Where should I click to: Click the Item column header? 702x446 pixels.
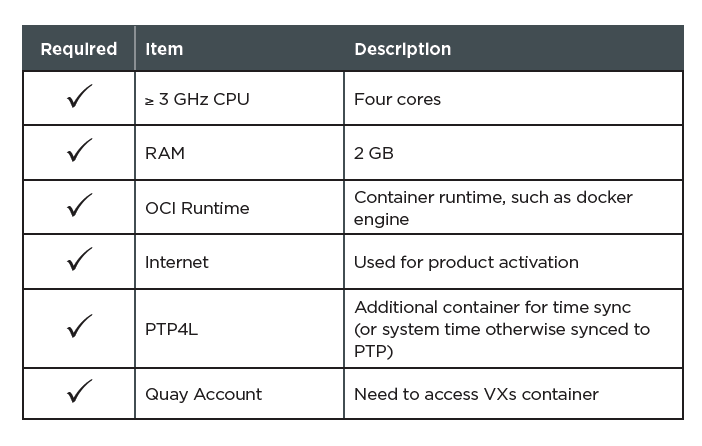(x=164, y=49)
